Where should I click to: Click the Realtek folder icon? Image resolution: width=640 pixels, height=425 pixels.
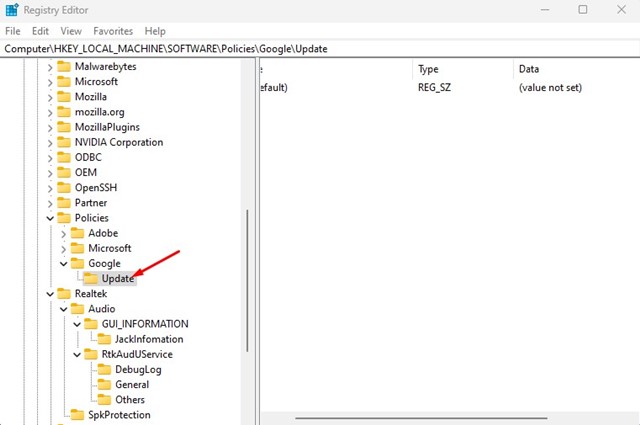[x=64, y=294]
